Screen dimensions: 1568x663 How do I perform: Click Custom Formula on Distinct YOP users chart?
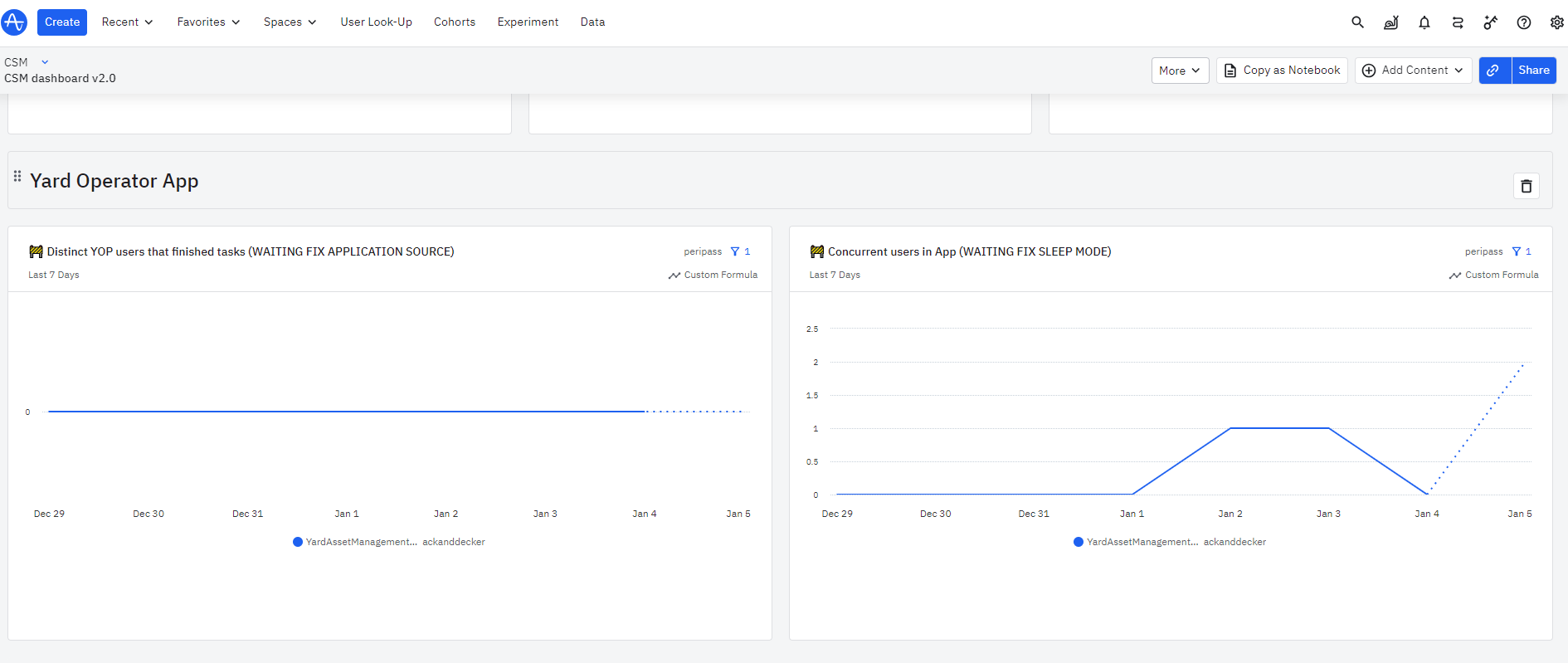pyautogui.click(x=713, y=275)
